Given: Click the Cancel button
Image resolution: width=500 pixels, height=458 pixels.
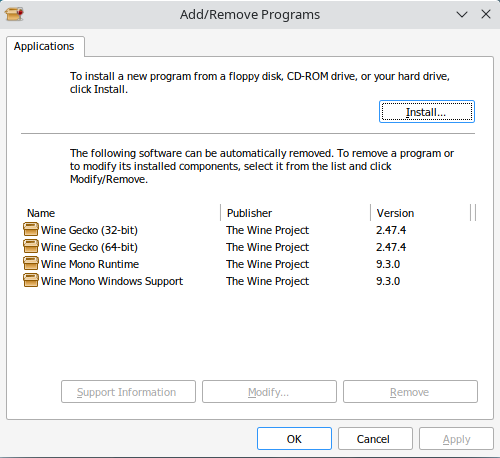Looking at the screenshot, I should click(x=375, y=439).
